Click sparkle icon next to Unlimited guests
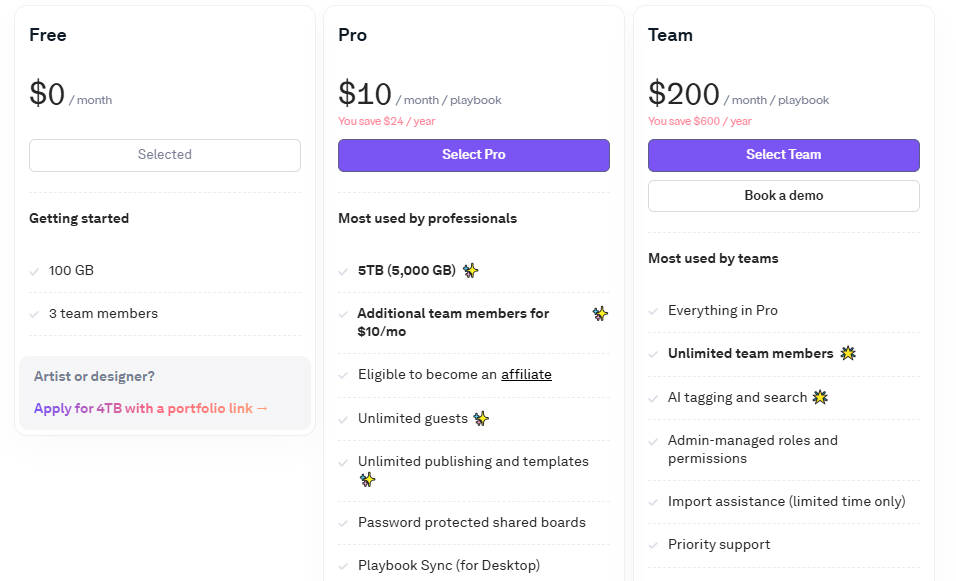Image resolution: width=956 pixels, height=581 pixels. pos(481,418)
